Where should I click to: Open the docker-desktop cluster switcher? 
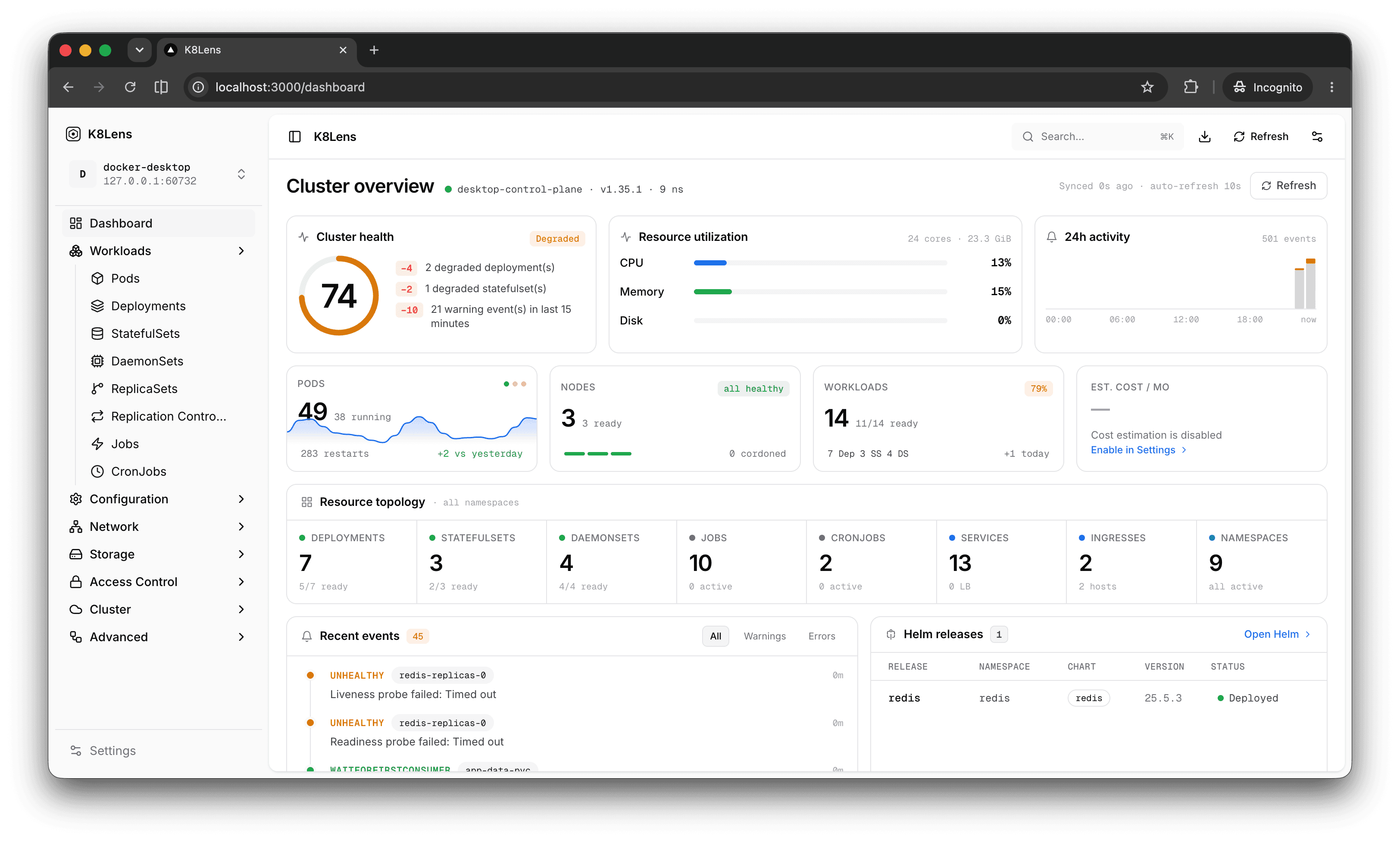(159, 174)
